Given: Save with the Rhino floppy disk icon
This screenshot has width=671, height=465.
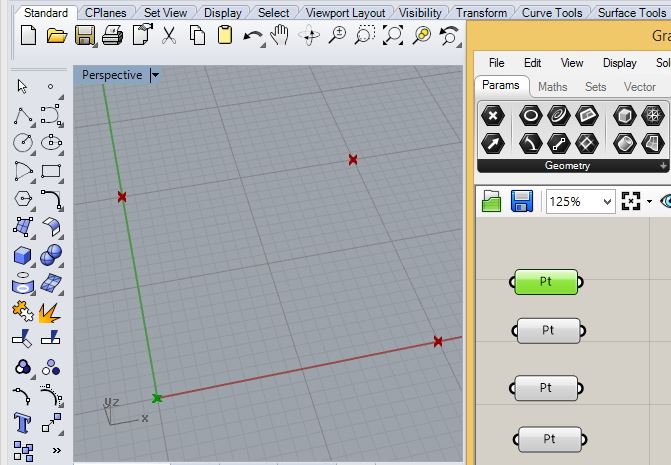Looking at the screenshot, I should [85, 35].
